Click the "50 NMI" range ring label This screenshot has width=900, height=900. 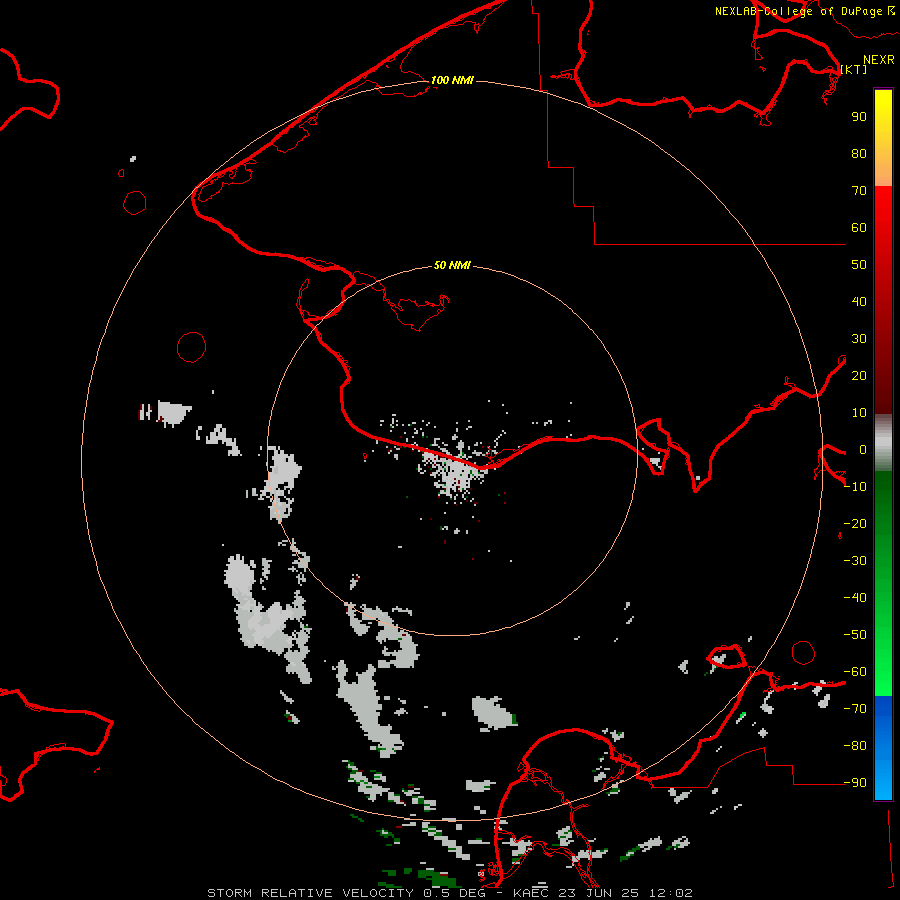(452, 265)
